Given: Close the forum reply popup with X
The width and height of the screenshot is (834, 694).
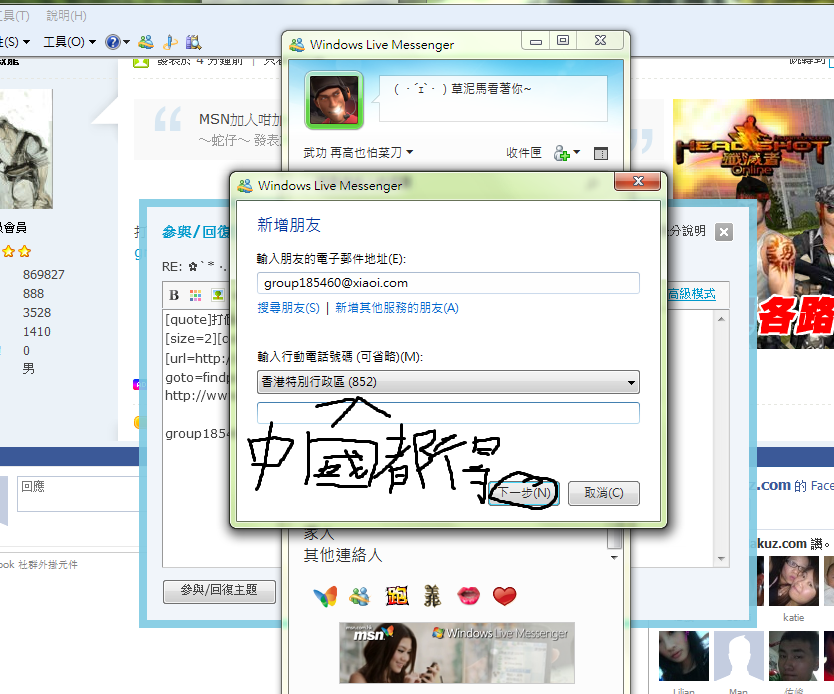Looking at the screenshot, I should click(x=723, y=232).
